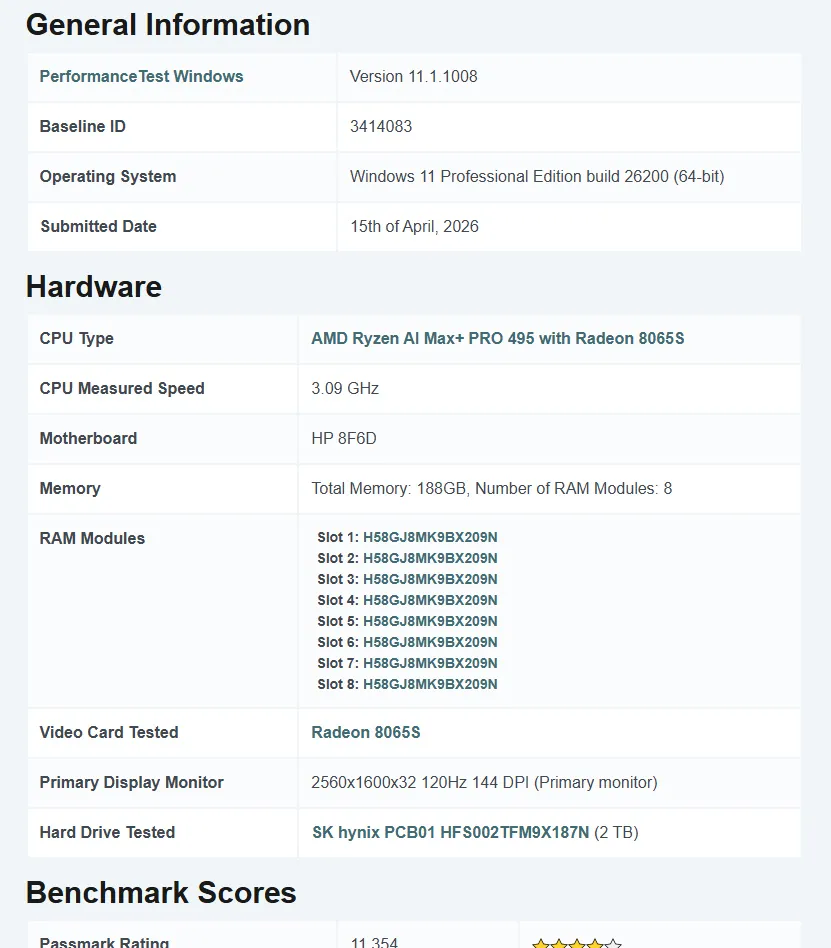The width and height of the screenshot is (831, 948).
Task: Click the General Information heading
Action: [168, 25]
